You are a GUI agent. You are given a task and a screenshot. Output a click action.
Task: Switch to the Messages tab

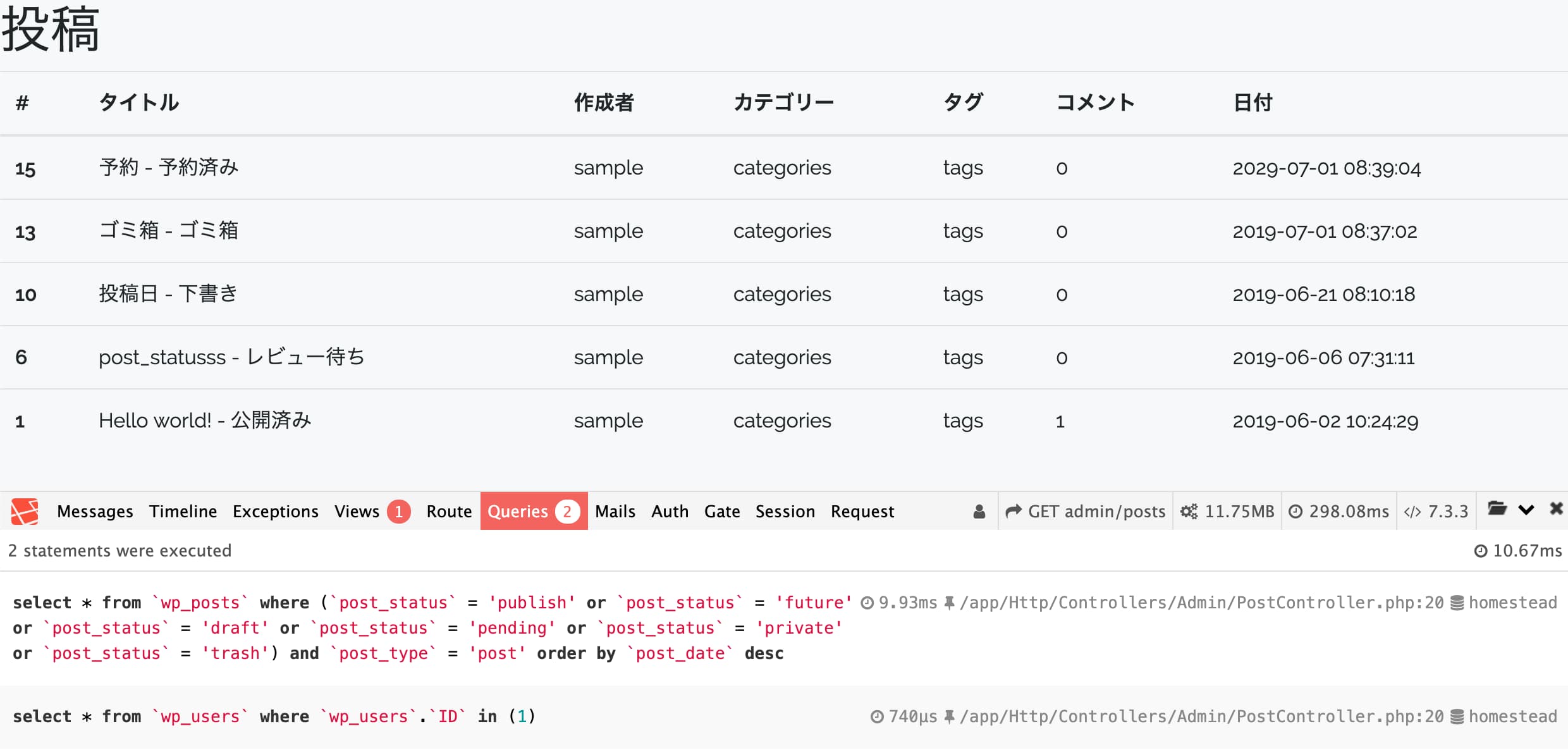(95, 511)
